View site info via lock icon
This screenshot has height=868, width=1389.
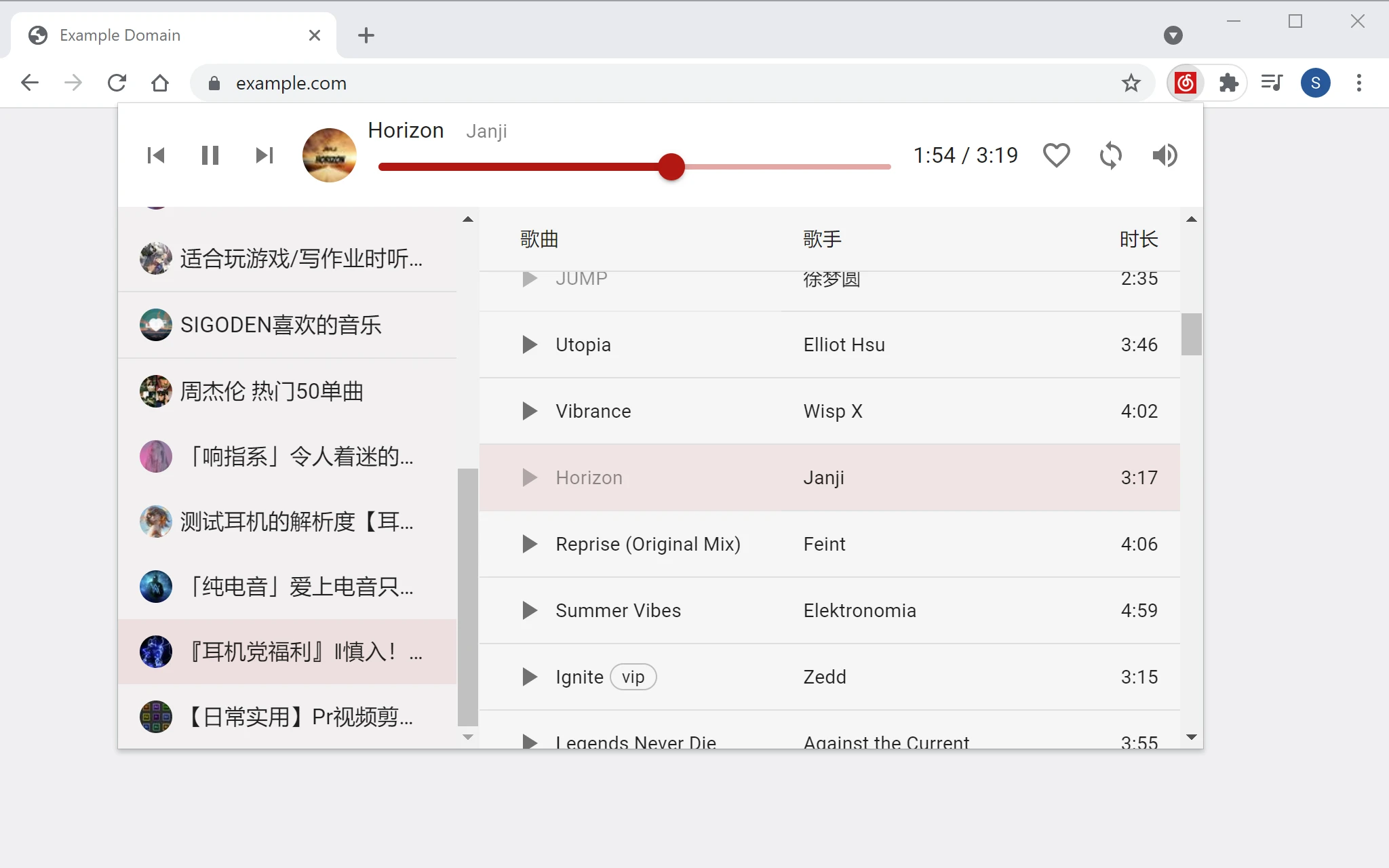click(x=214, y=83)
